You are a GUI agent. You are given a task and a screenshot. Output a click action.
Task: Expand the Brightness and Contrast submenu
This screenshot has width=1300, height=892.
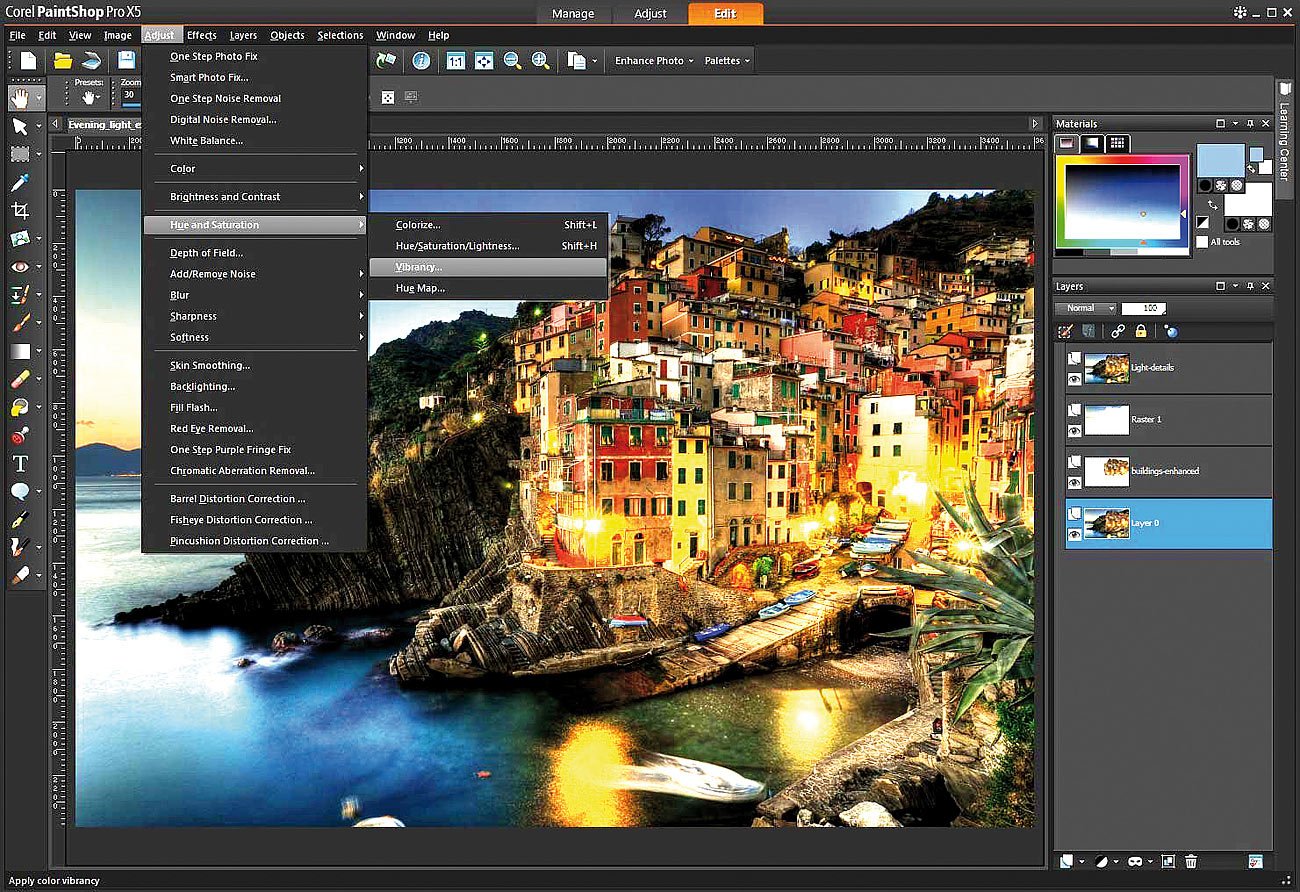coord(255,197)
